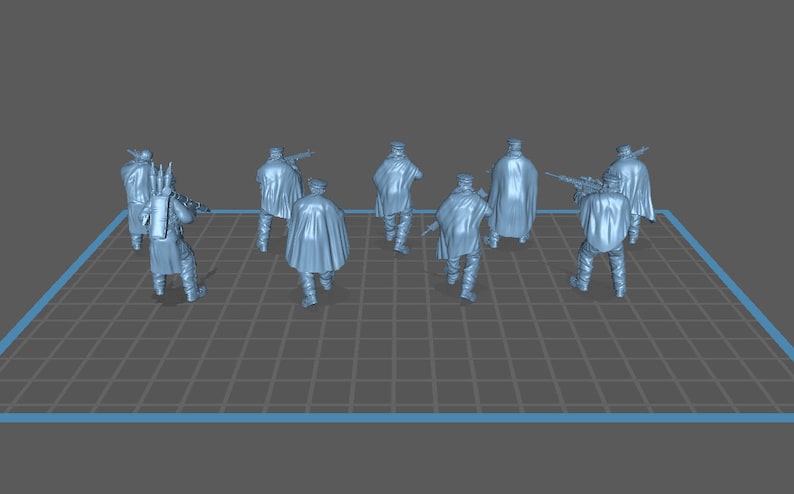The height and width of the screenshot is (494, 794).
Task: Click the blue right edge of the build plate
Action: [729, 283]
